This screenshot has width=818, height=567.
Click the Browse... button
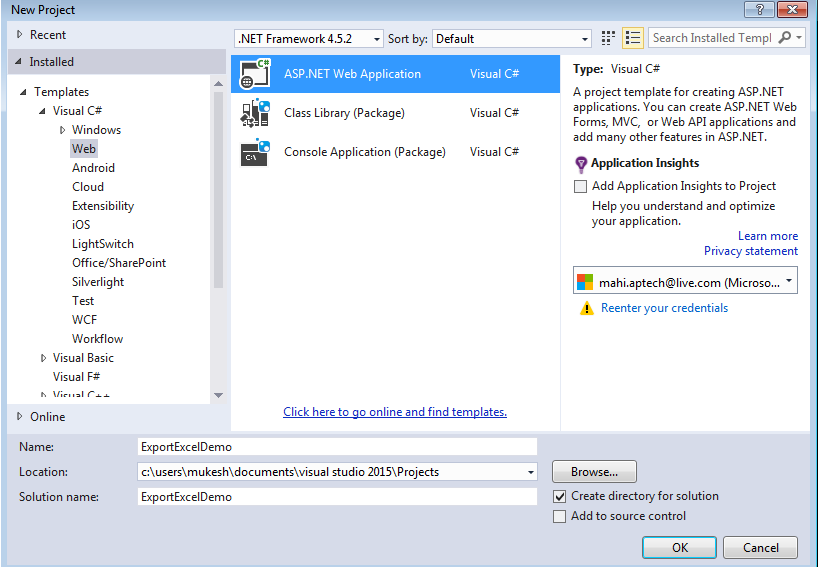point(594,472)
